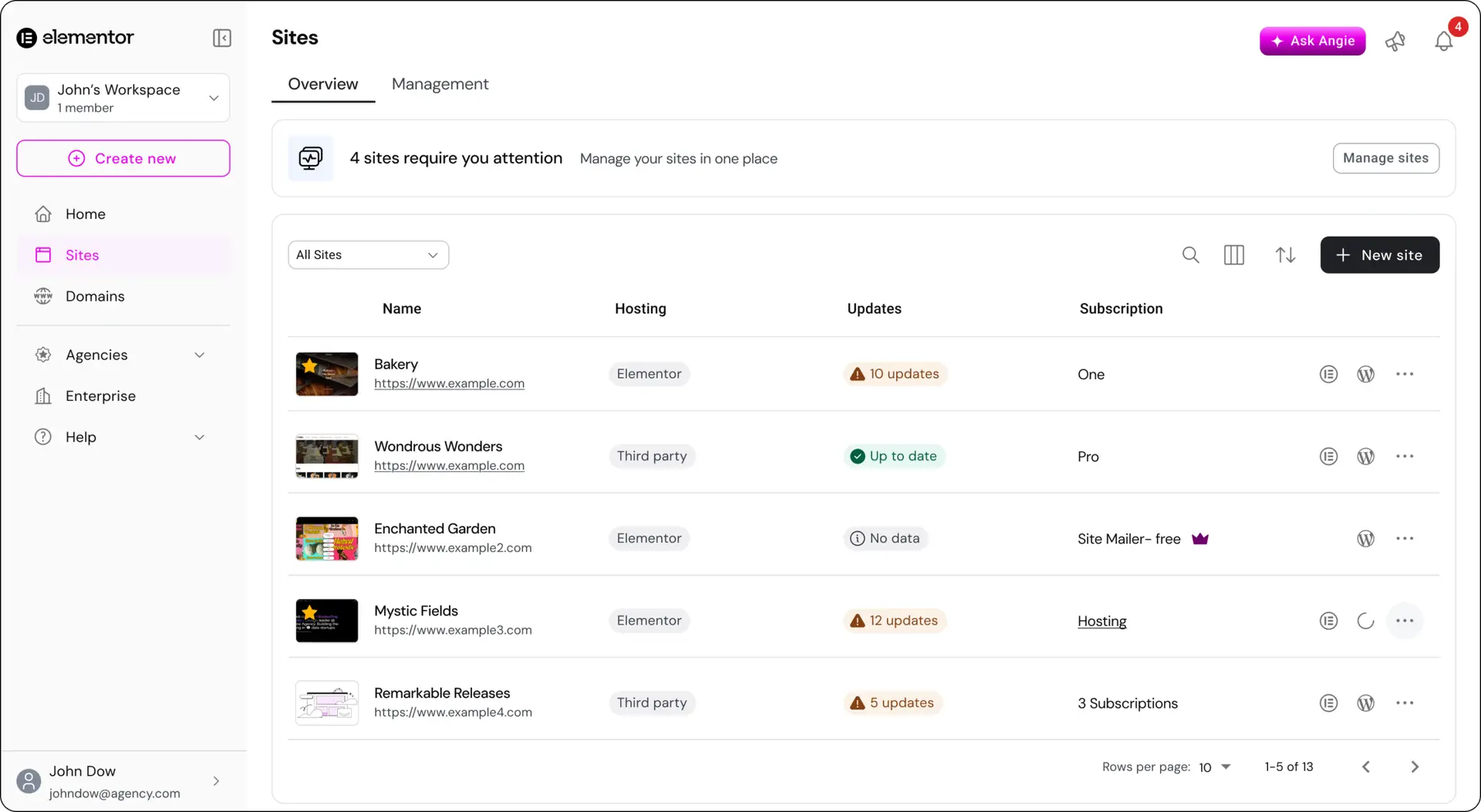Click crown icon beside Site Mailer- free

pyautogui.click(x=1199, y=538)
